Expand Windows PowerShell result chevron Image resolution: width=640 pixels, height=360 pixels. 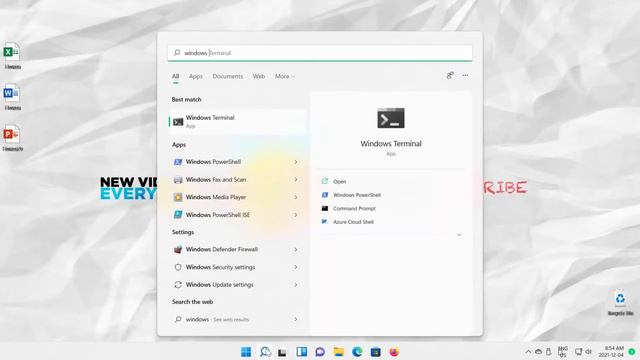coord(296,162)
